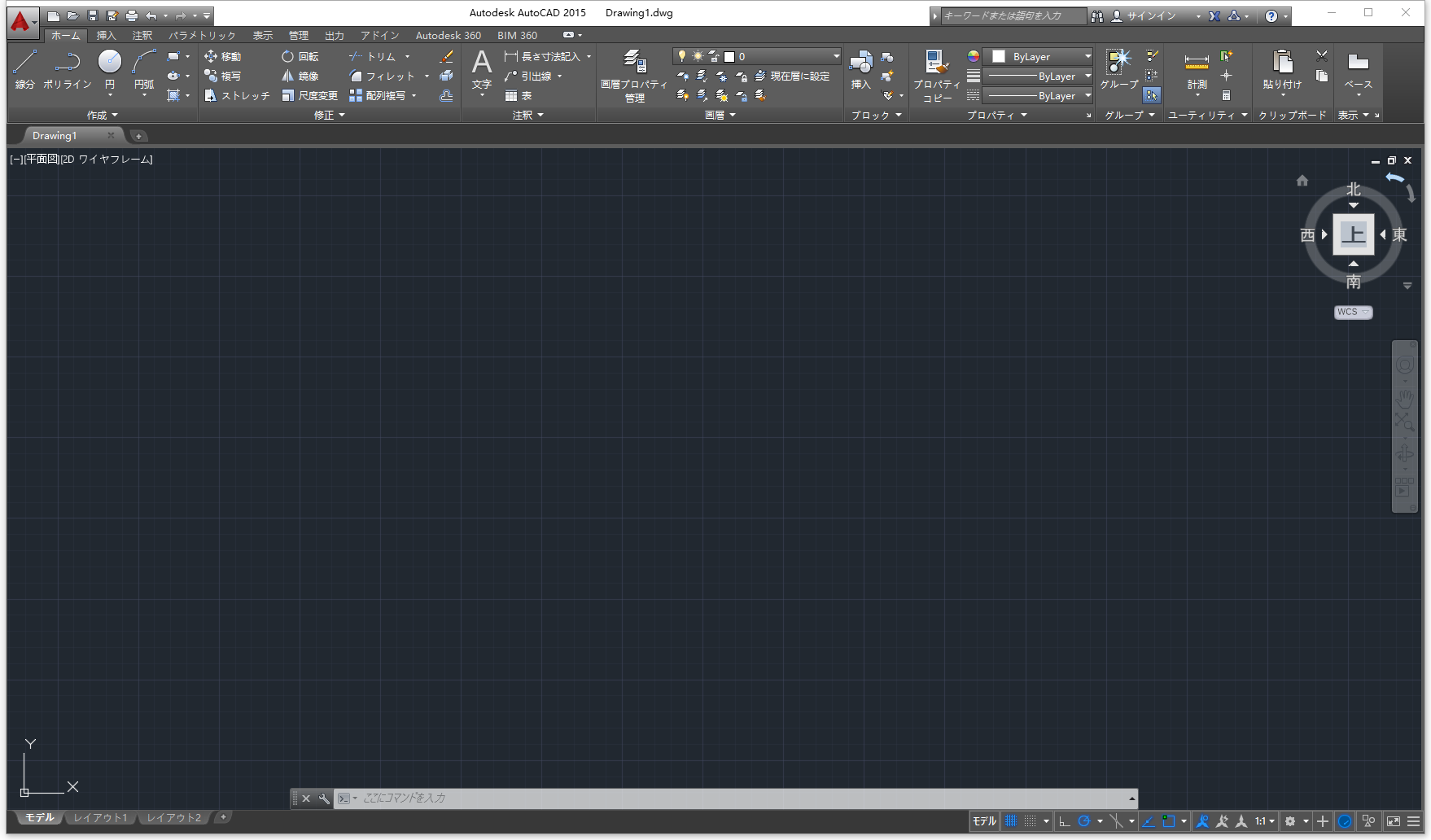Toggle snap mode in status bar
The height and width of the screenshot is (840, 1431).
(1031, 821)
